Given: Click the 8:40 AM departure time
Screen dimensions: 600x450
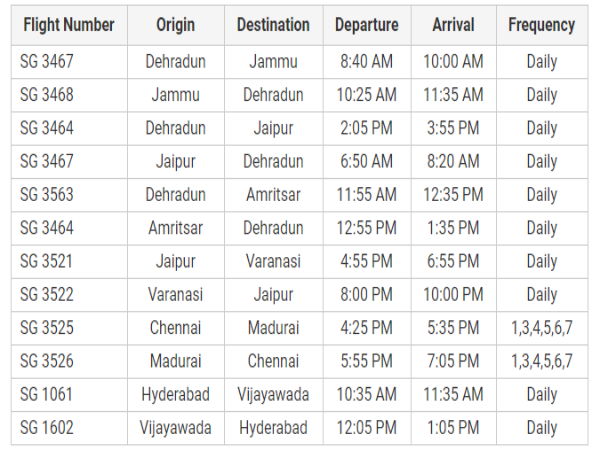Looking at the screenshot, I should click(x=366, y=62).
